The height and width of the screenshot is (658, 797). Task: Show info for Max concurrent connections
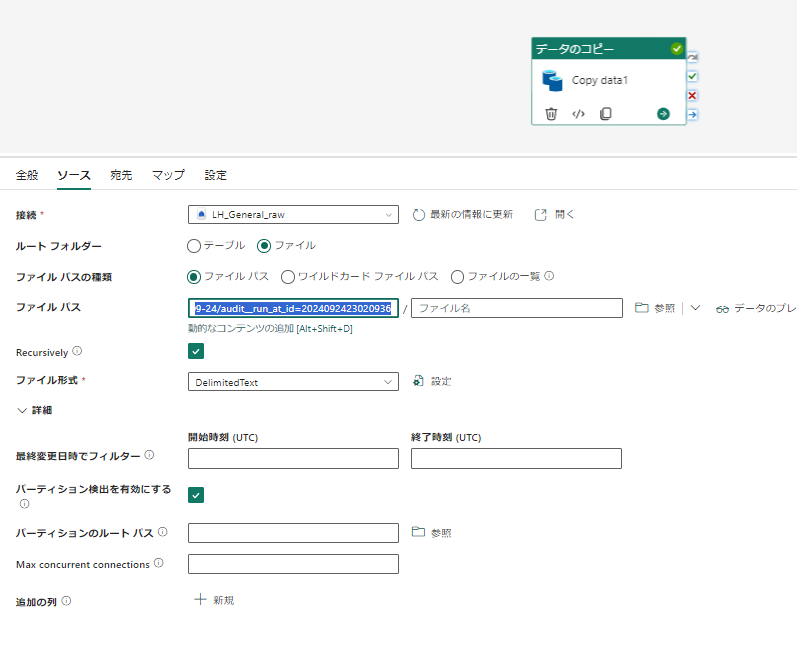159,563
